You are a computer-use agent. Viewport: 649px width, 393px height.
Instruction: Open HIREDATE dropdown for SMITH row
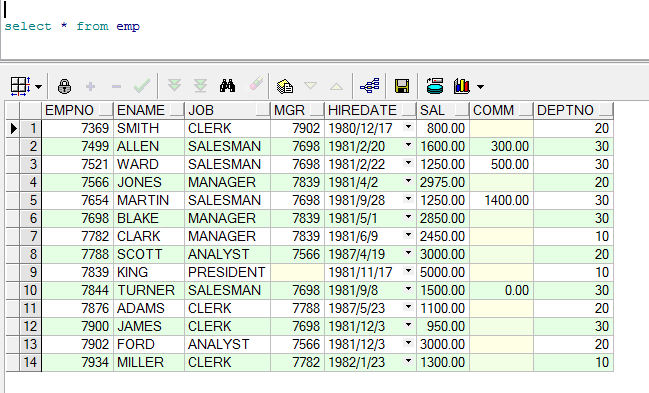(409, 127)
